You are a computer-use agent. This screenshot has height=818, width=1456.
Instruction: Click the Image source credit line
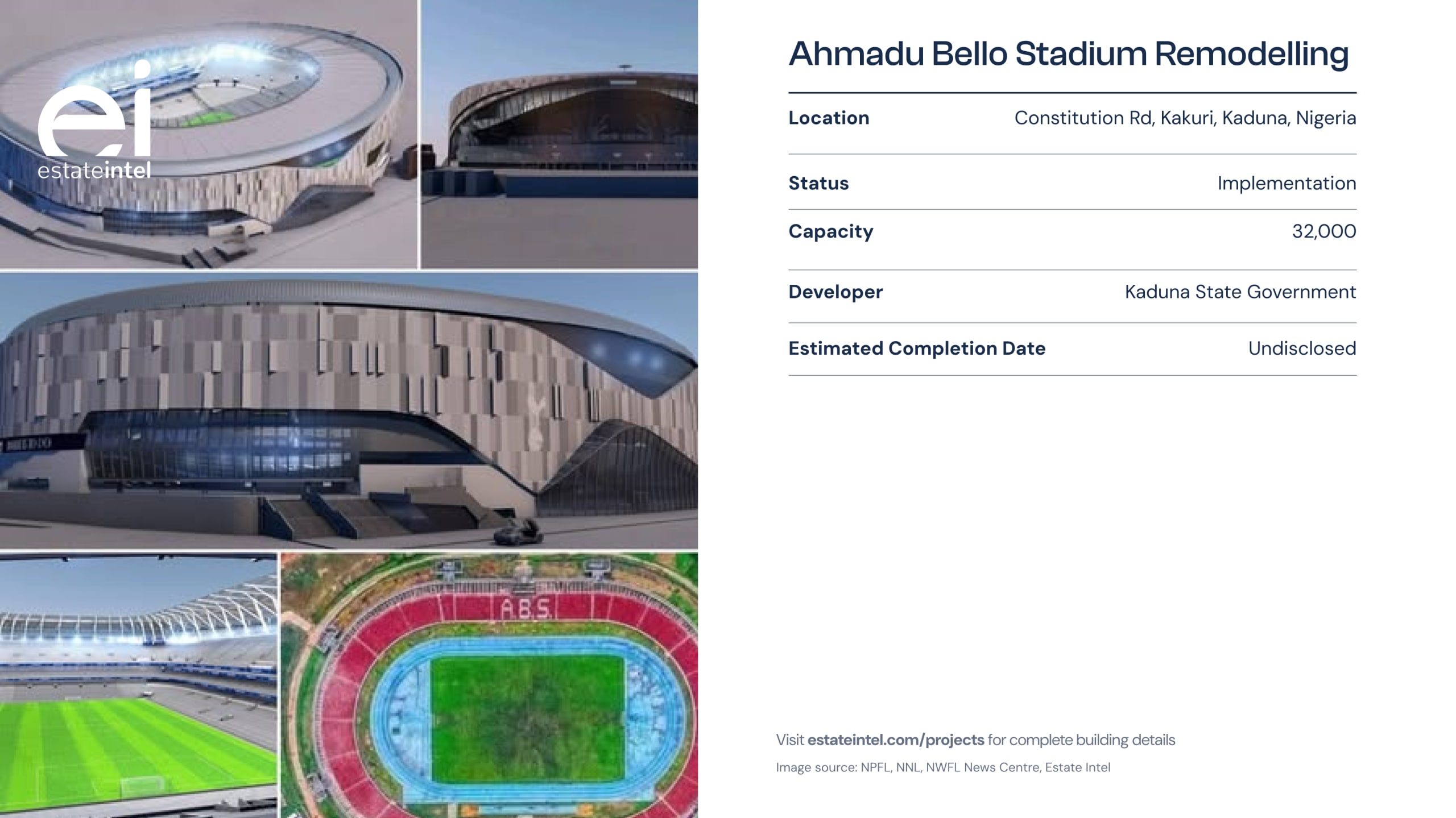[x=943, y=767]
